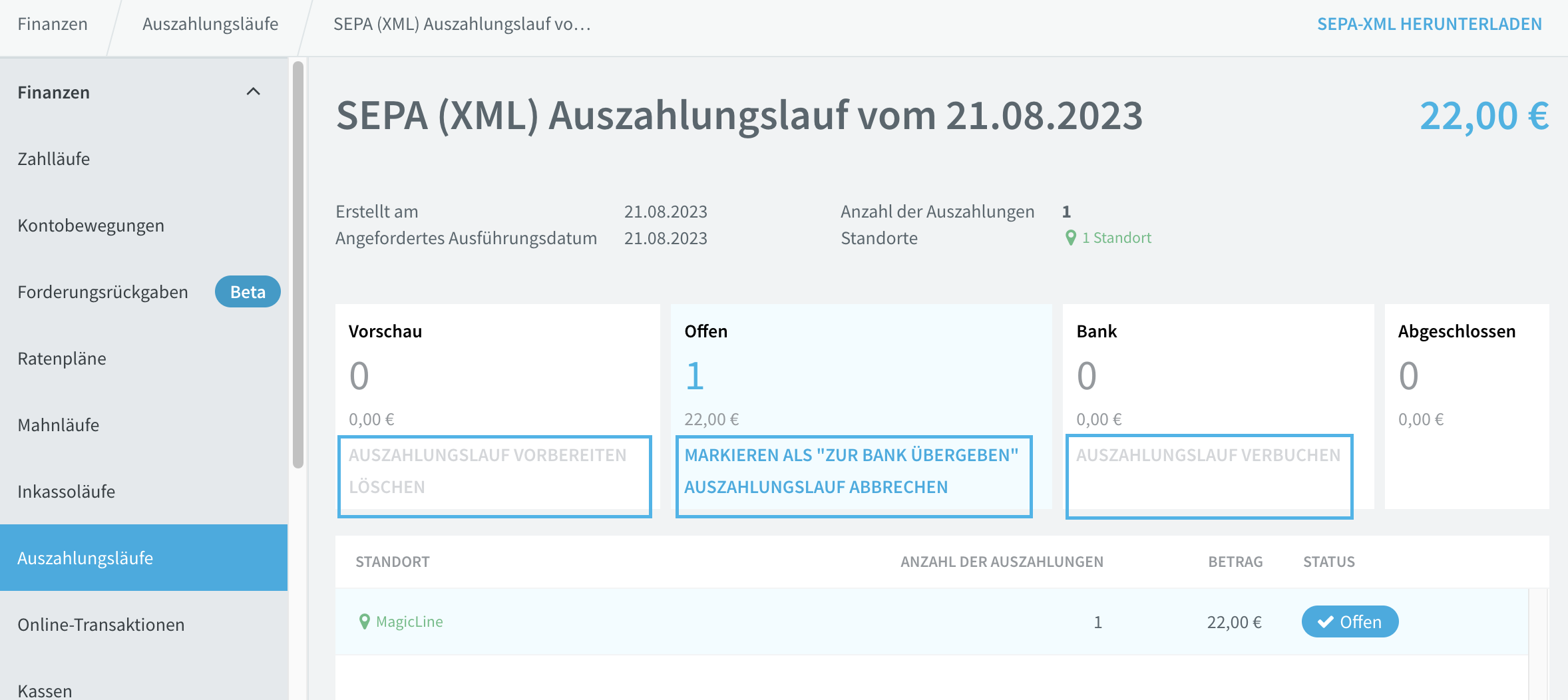Click the Finanzen breadcrumb
The width and height of the screenshot is (1568, 700).
53,24
